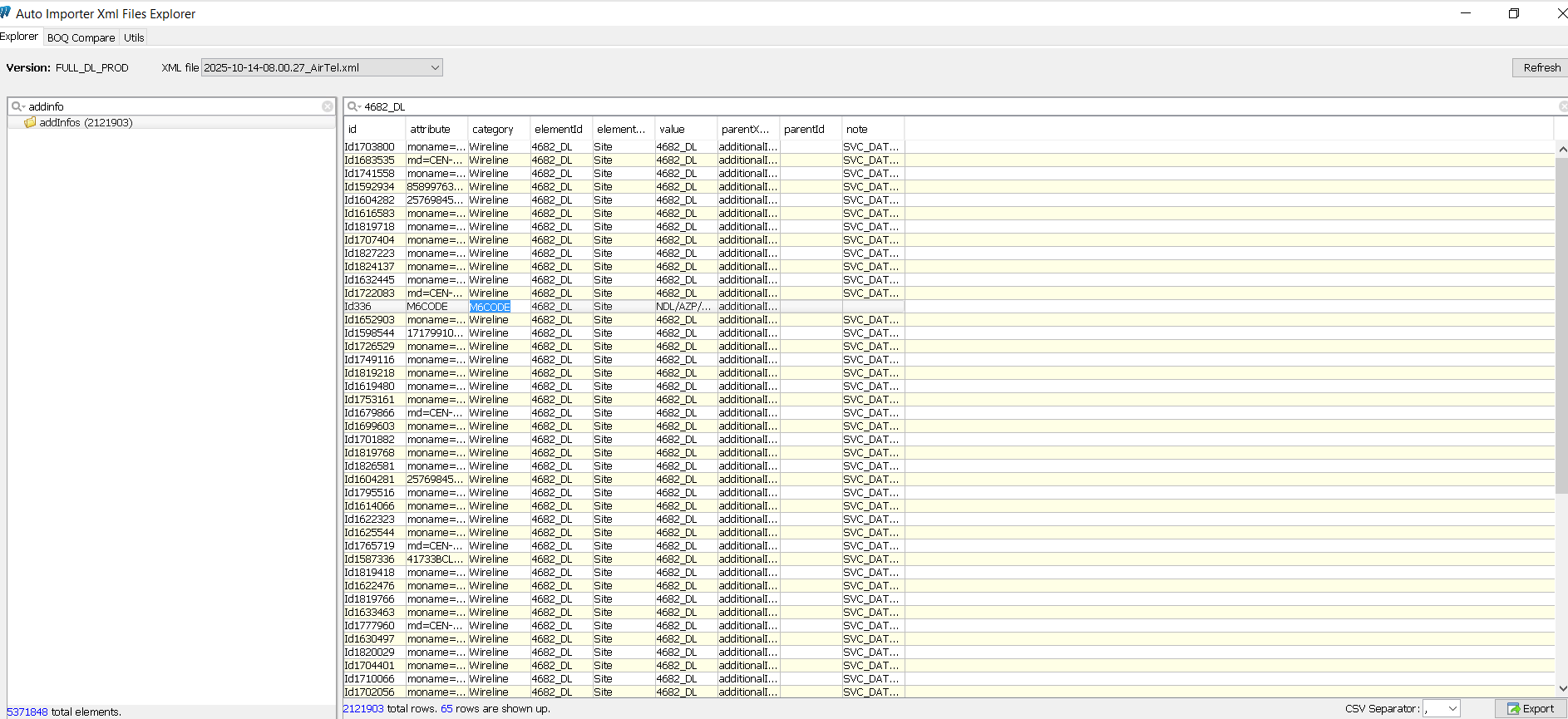The width and height of the screenshot is (1568, 719).
Task: Select the highlighted M6CODE category cell
Action: (x=490, y=307)
